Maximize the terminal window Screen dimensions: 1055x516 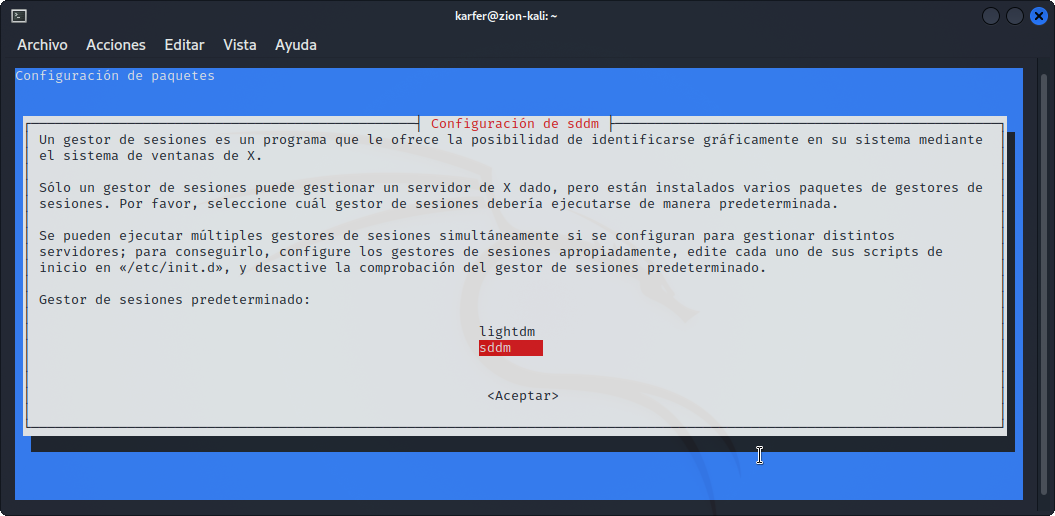point(1014,16)
